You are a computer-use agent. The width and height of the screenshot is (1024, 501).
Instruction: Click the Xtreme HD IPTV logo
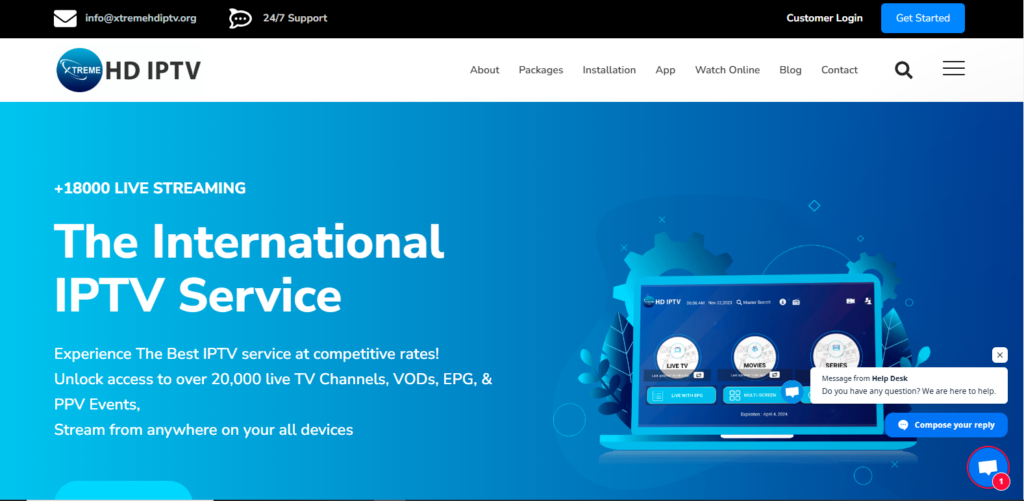(129, 70)
